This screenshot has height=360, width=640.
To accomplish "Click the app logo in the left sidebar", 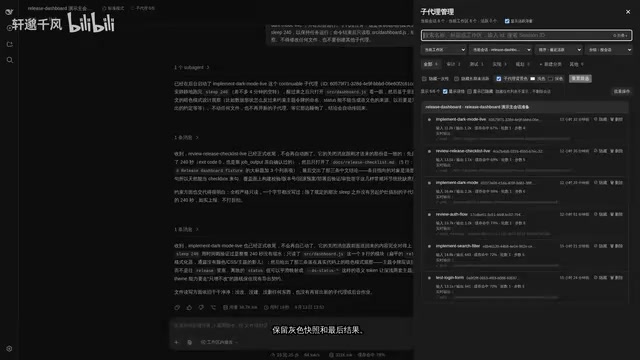I will (9, 12).
